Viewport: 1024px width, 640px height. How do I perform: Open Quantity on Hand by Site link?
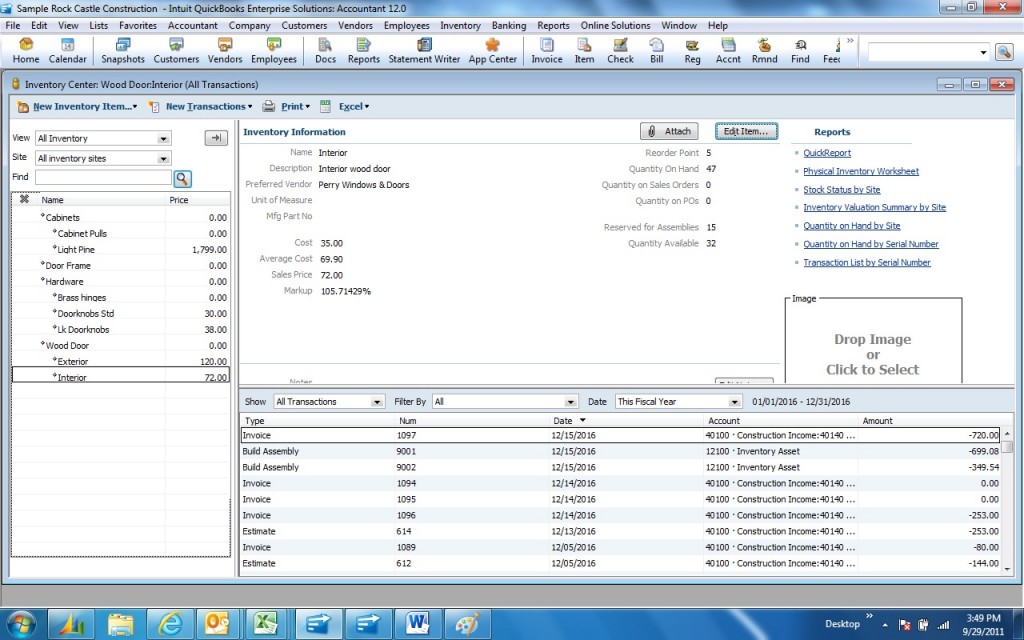tap(852, 225)
